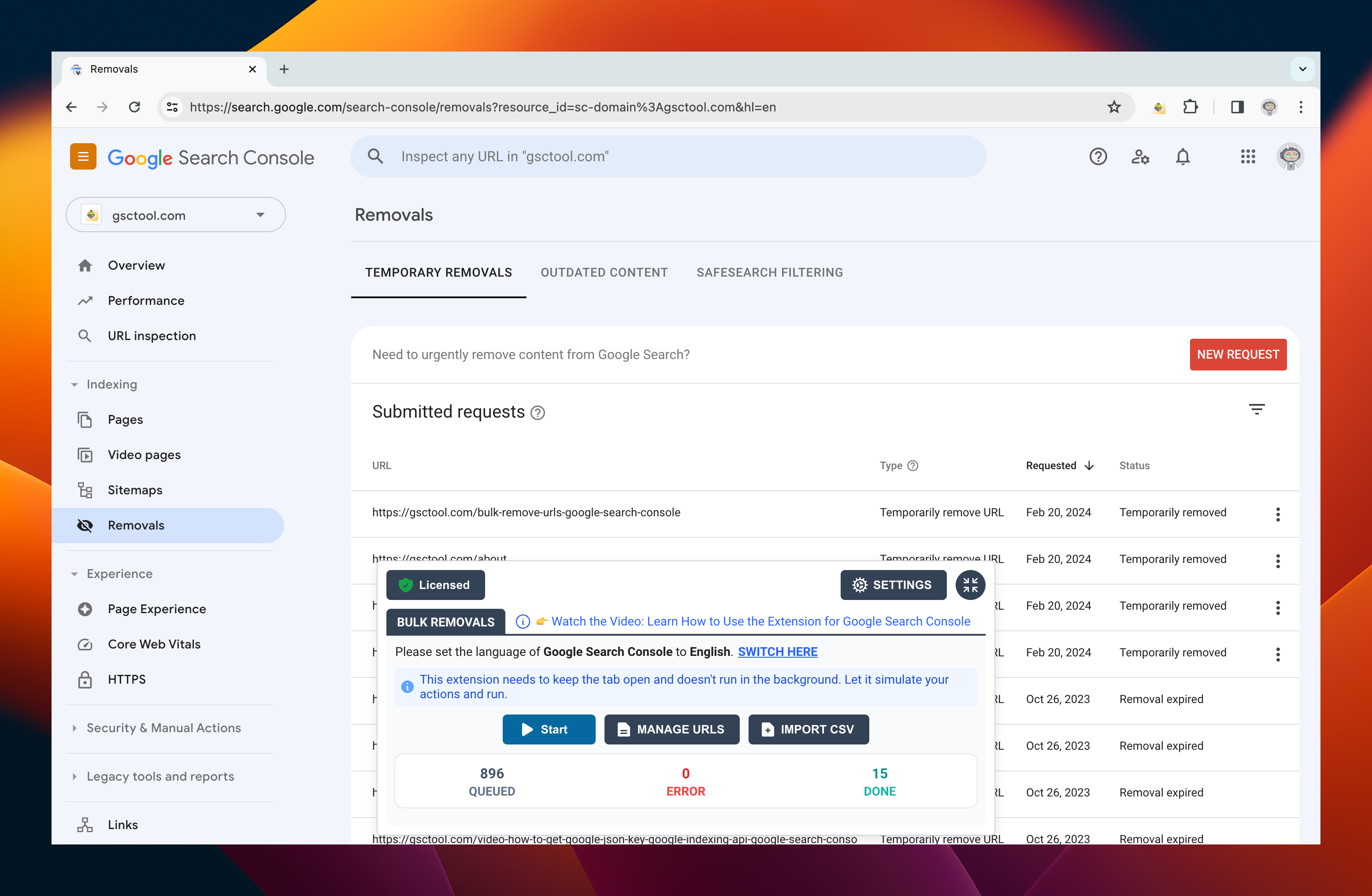Open Search Console users settings icon
This screenshot has width=1372, height=896.
pyautogui.click(x=1140, y=157)
